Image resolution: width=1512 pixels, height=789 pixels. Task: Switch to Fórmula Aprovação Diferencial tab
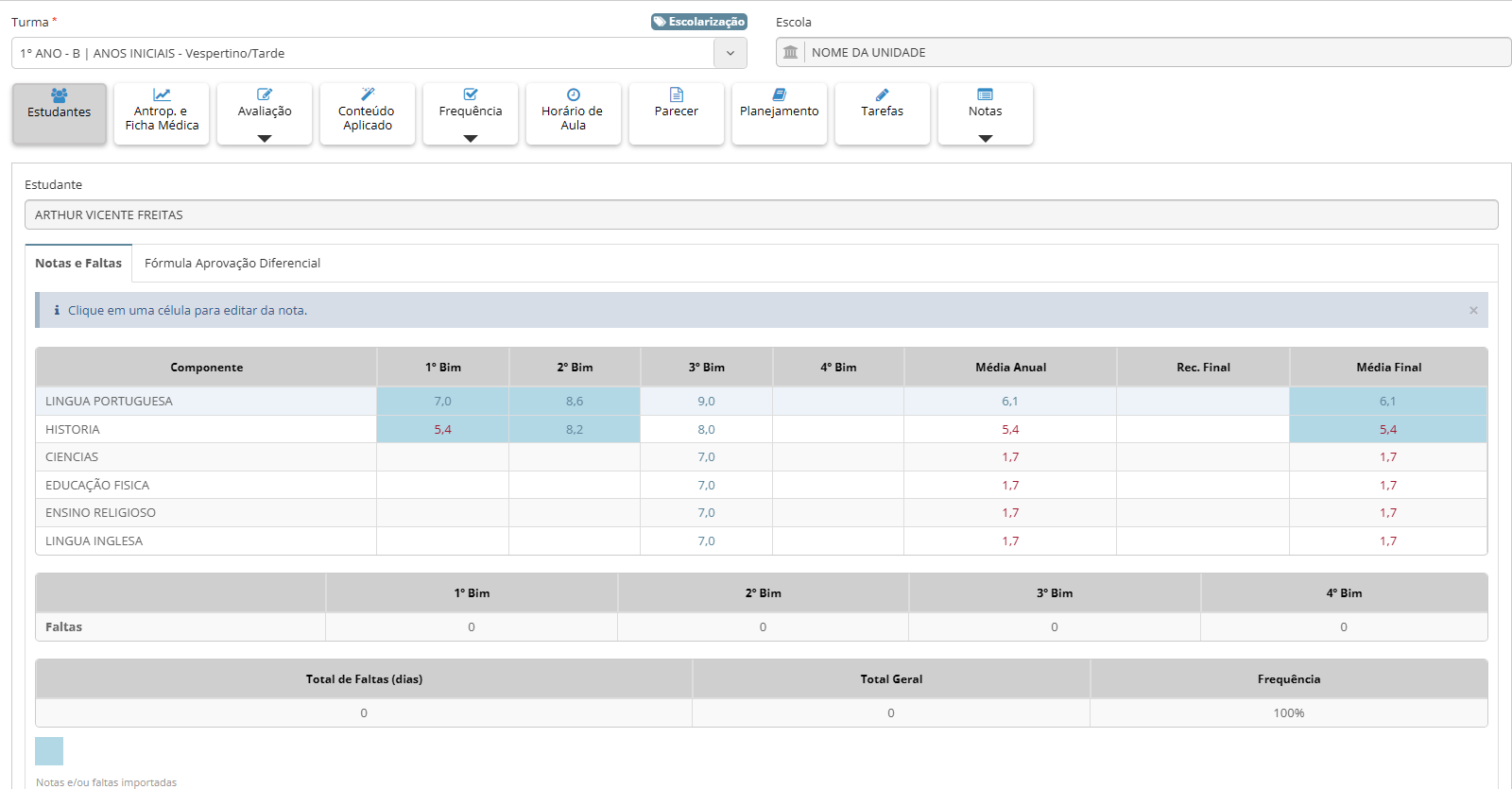232,263
